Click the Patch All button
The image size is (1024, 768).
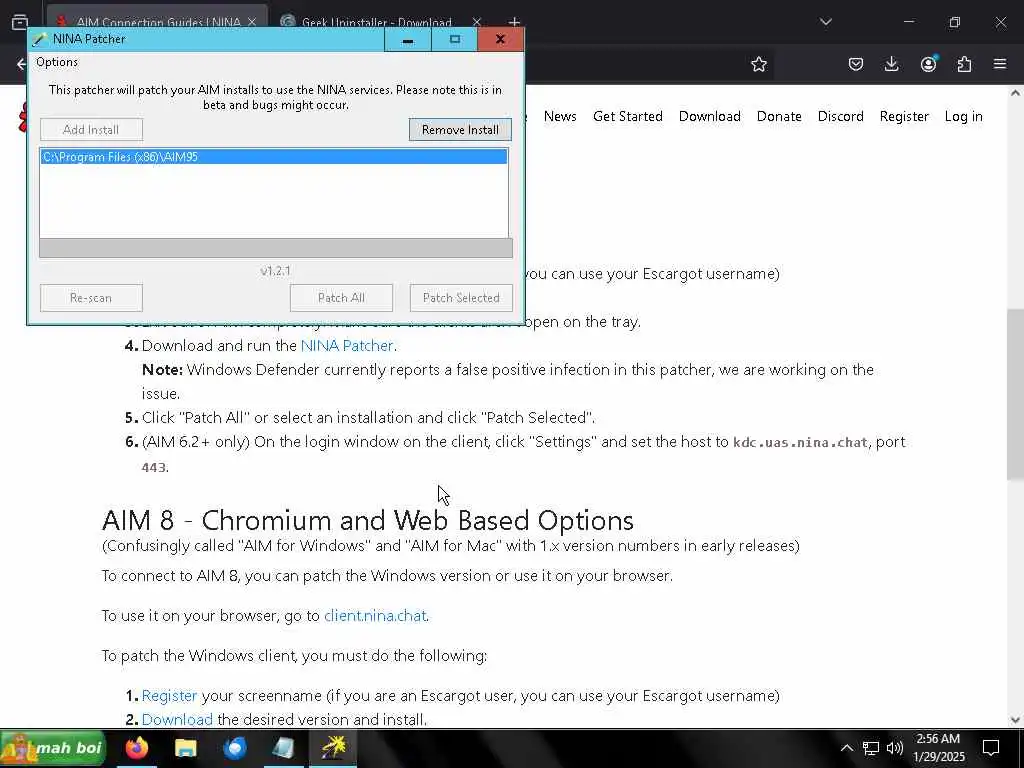click(341, 298)
